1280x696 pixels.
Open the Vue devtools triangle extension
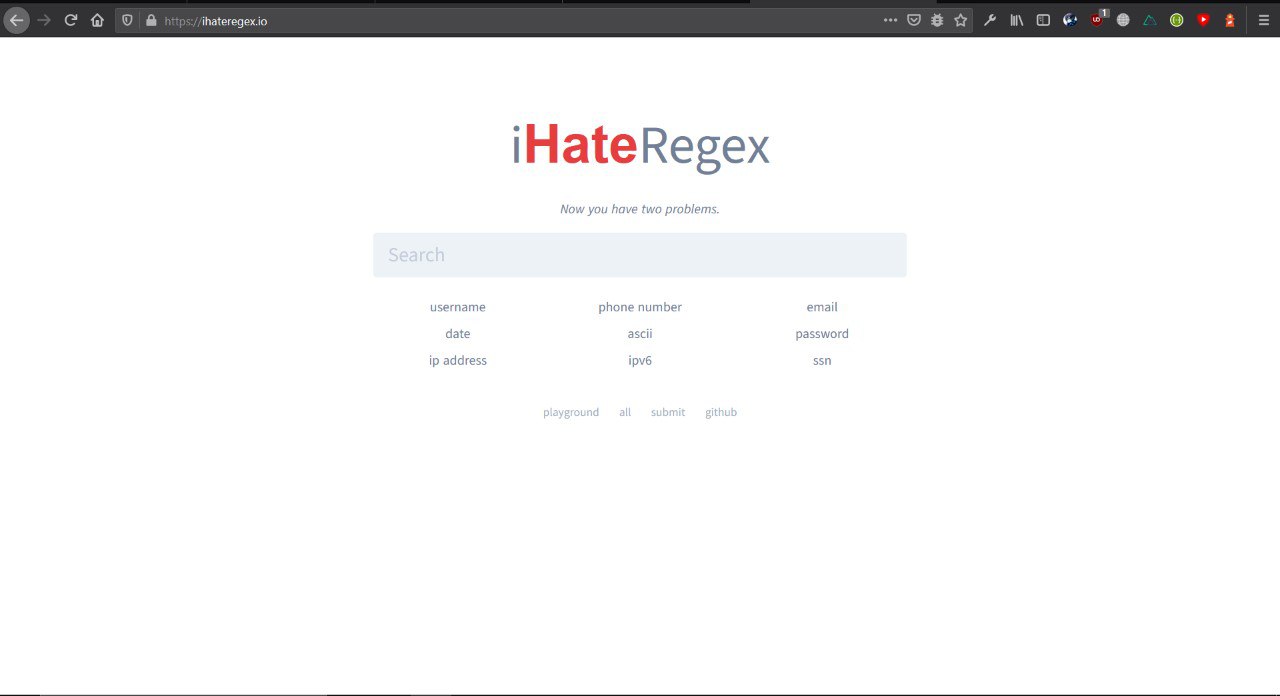(x=1150, y=20)
